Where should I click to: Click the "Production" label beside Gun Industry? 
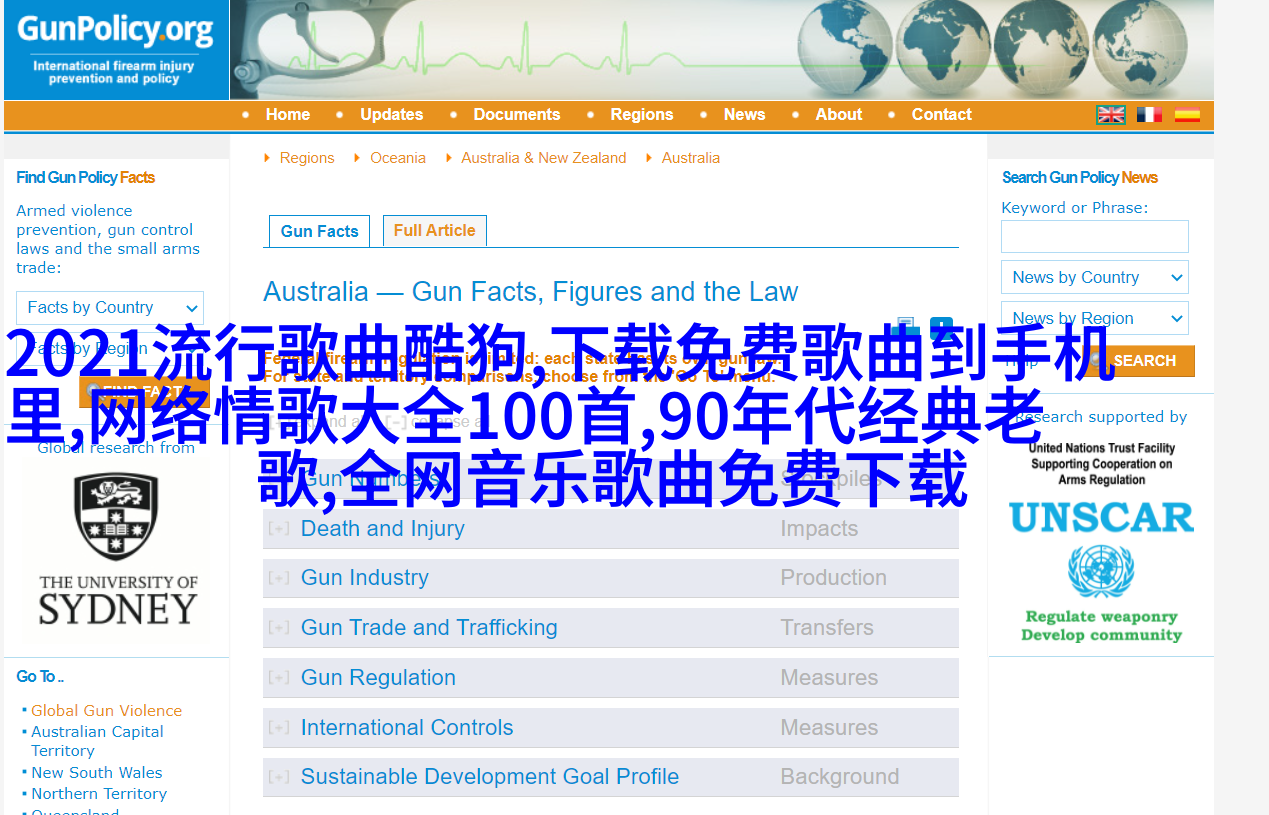(834, 578)
